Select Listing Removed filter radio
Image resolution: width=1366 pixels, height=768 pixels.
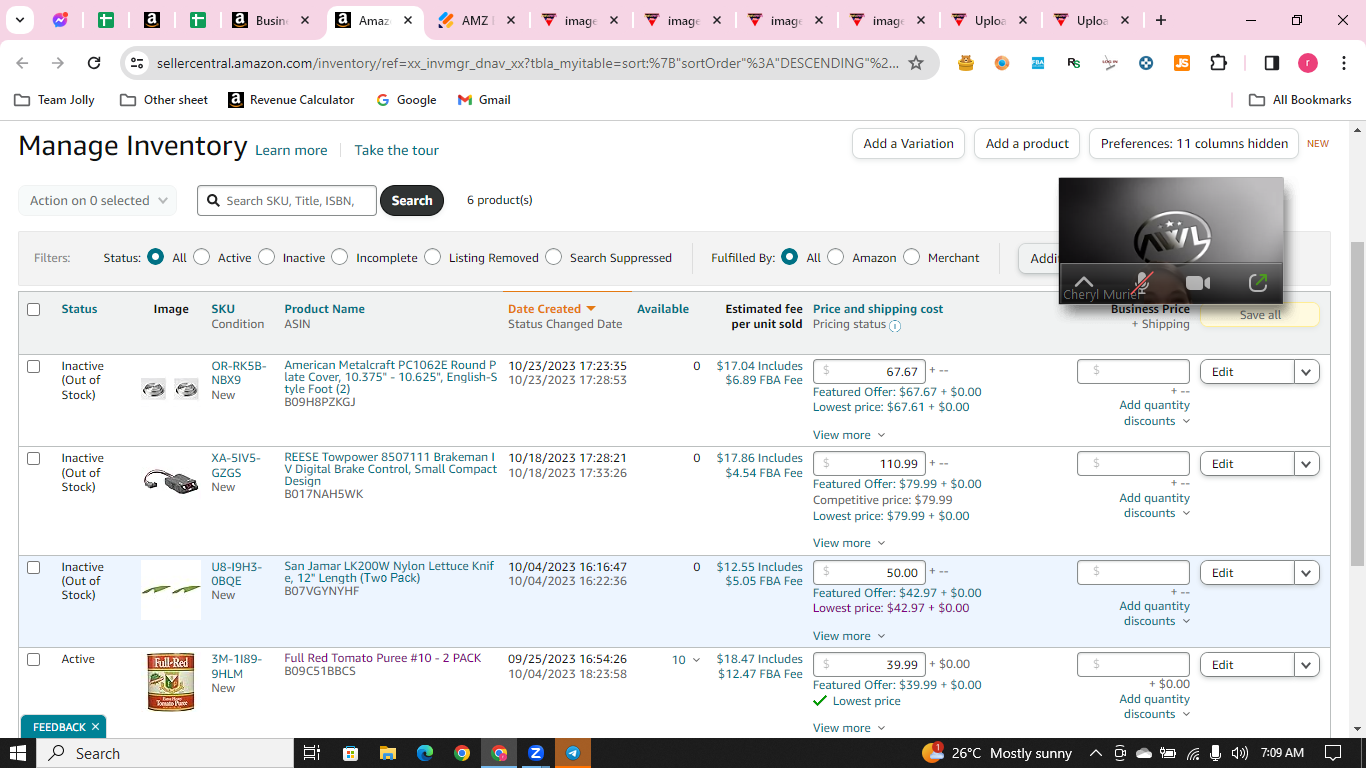pos(433,257)
